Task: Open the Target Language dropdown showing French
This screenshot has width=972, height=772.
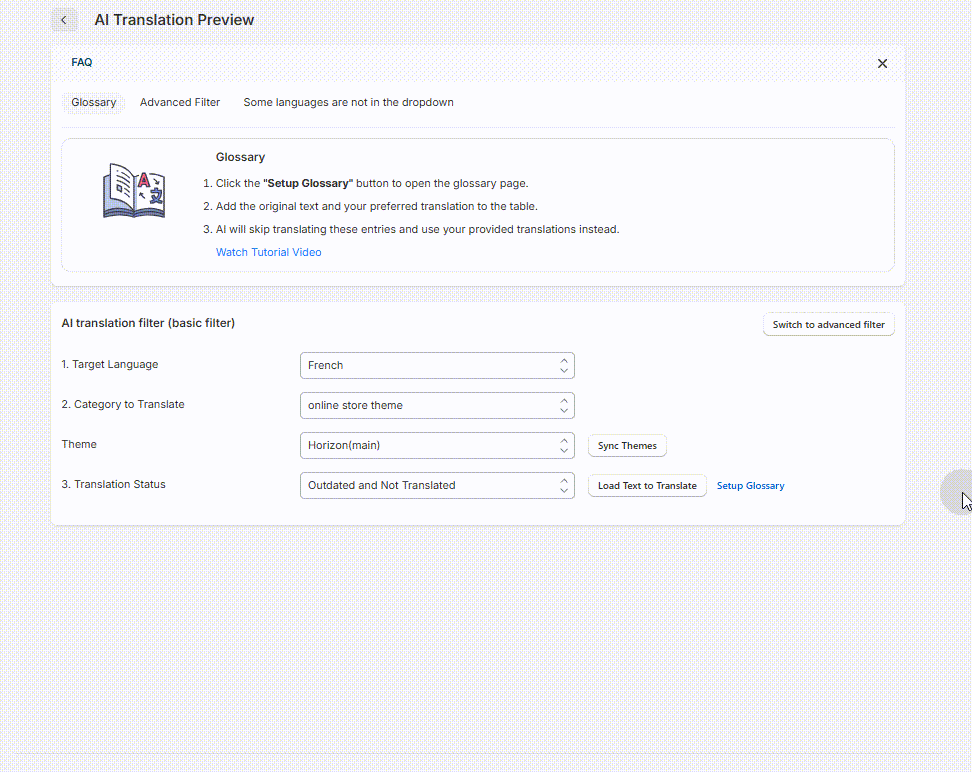Action: [x=437, y=365]
